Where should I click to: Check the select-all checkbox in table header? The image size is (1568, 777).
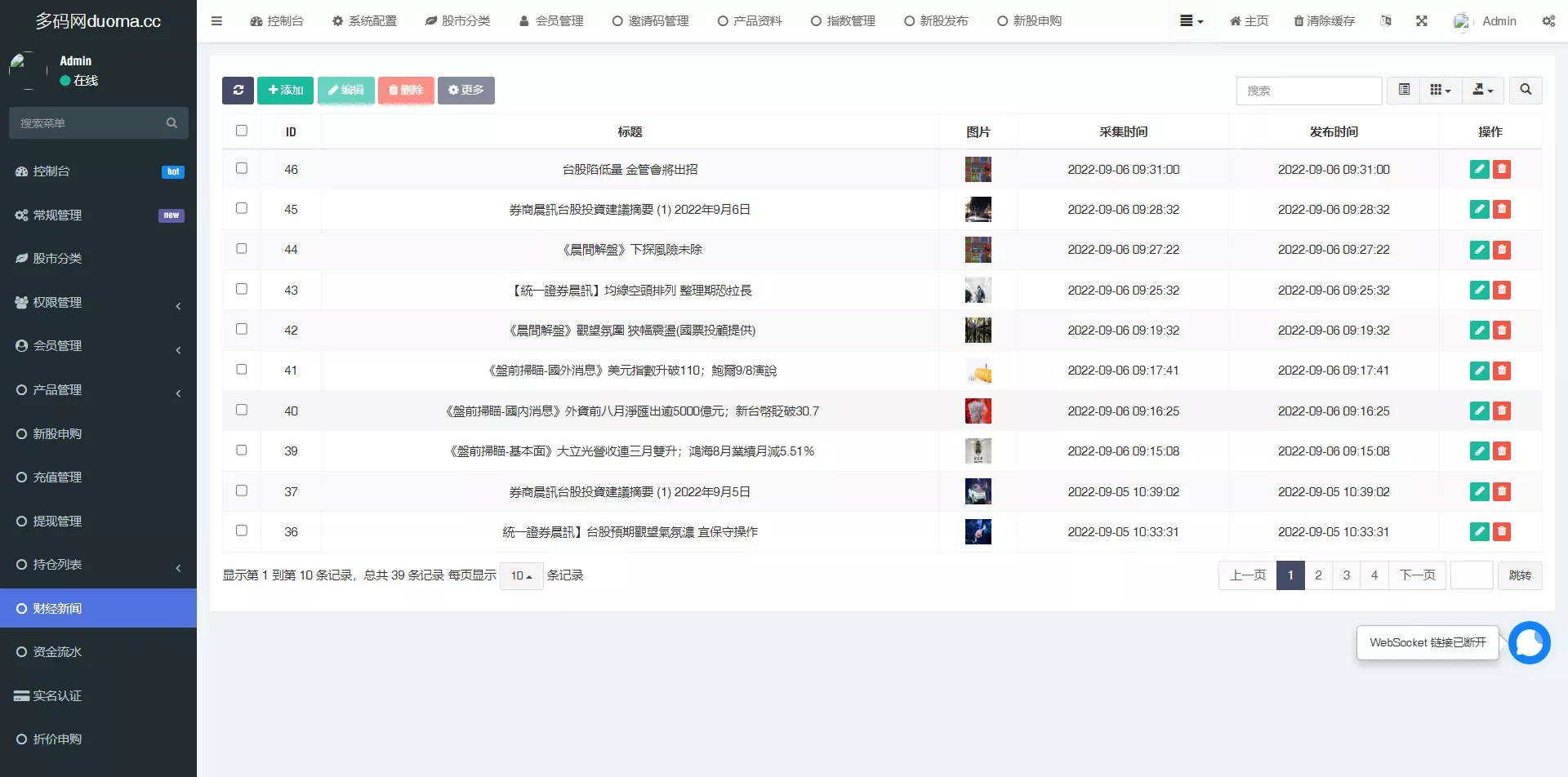point(241,130)
